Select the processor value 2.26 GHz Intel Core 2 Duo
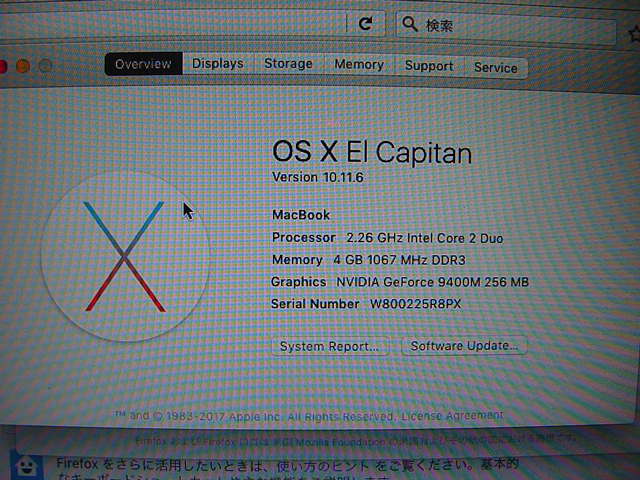The height and width of the screenshot is (480, 640). click(424, 238)
